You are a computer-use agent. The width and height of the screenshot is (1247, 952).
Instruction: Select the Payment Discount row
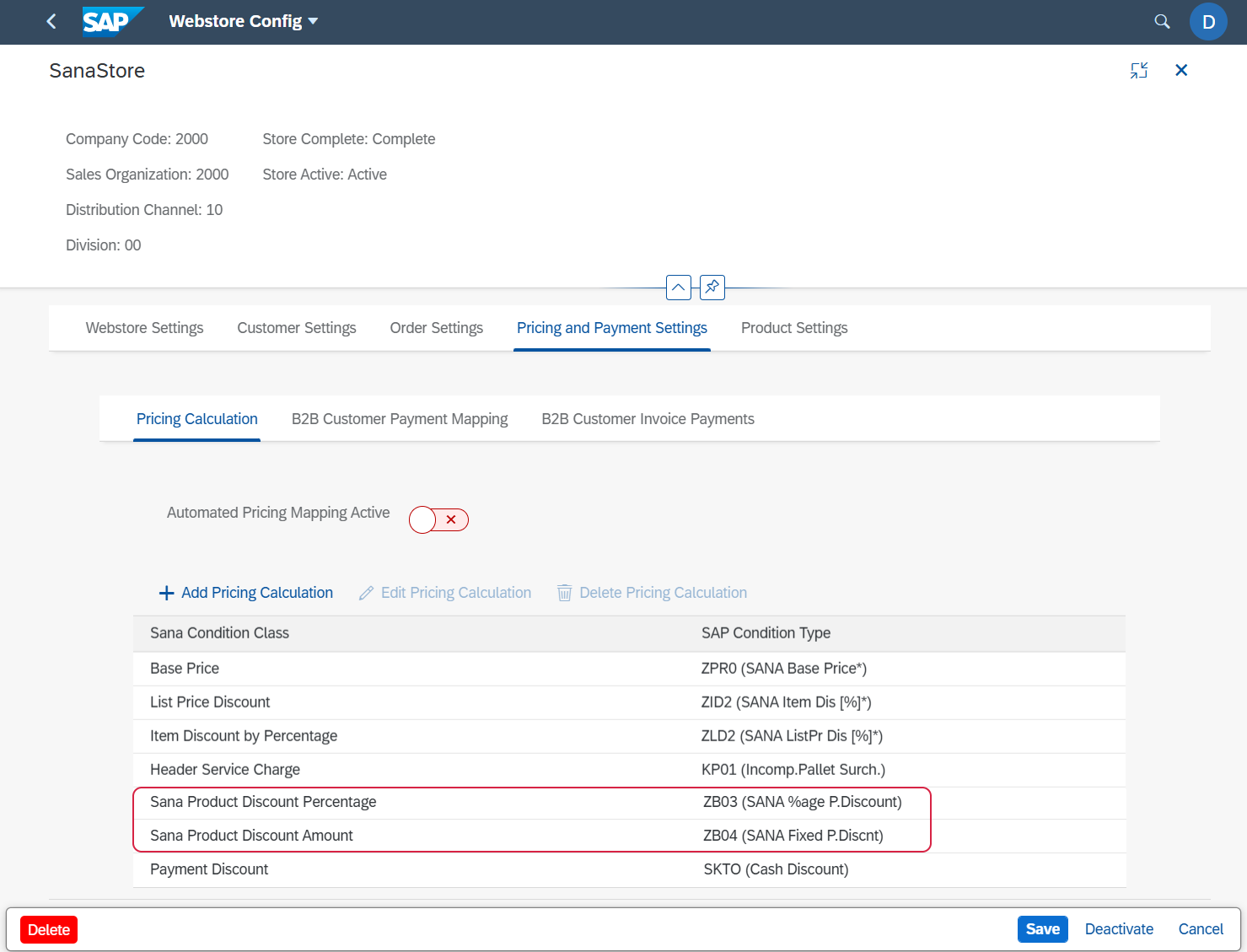click(629, 869)
